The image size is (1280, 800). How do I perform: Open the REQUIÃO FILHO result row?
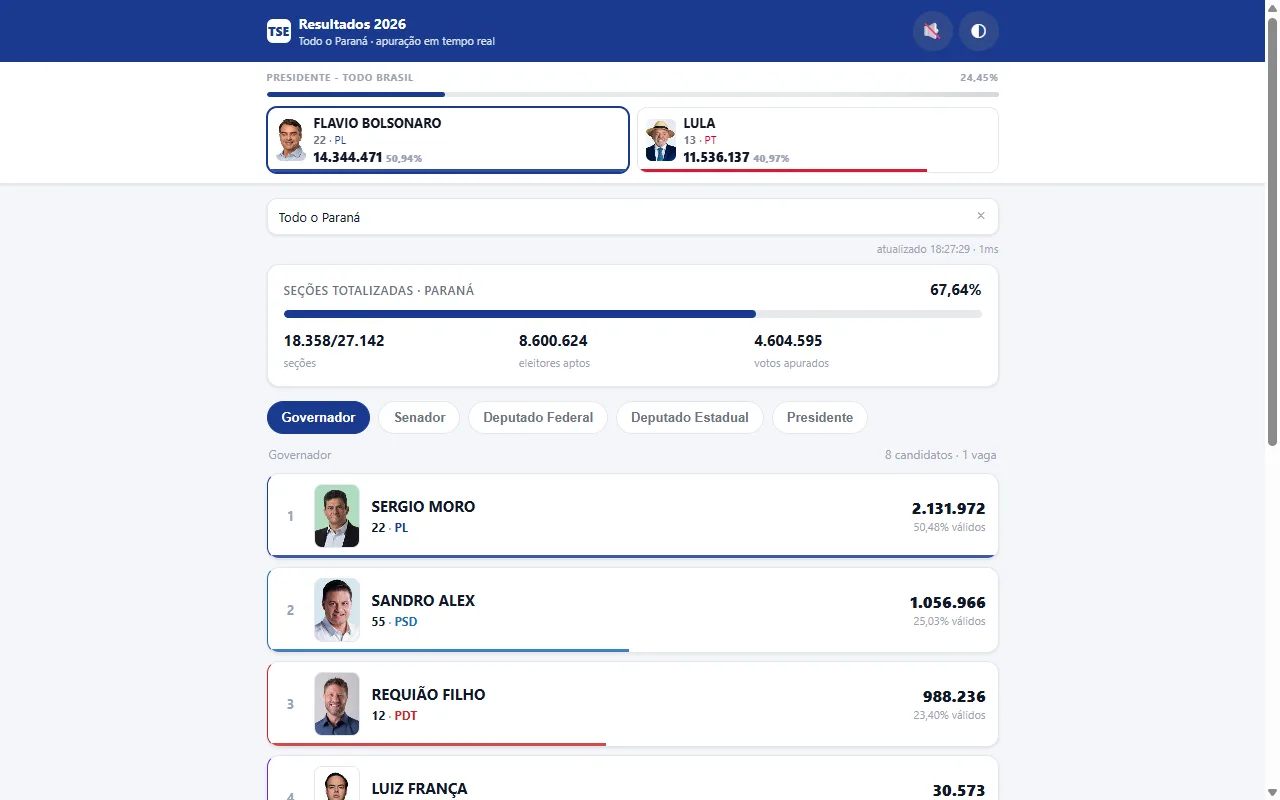click(632, 704)
